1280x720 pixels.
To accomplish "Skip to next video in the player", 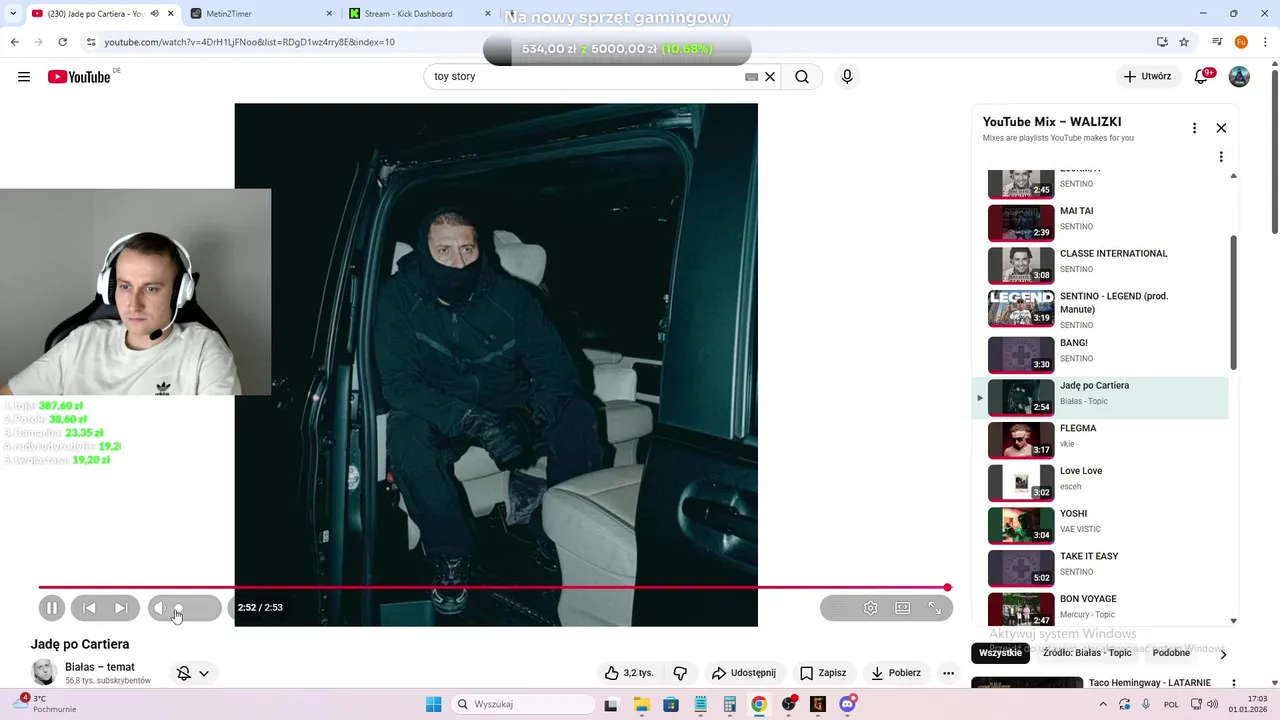I will (x=121, y=608).
